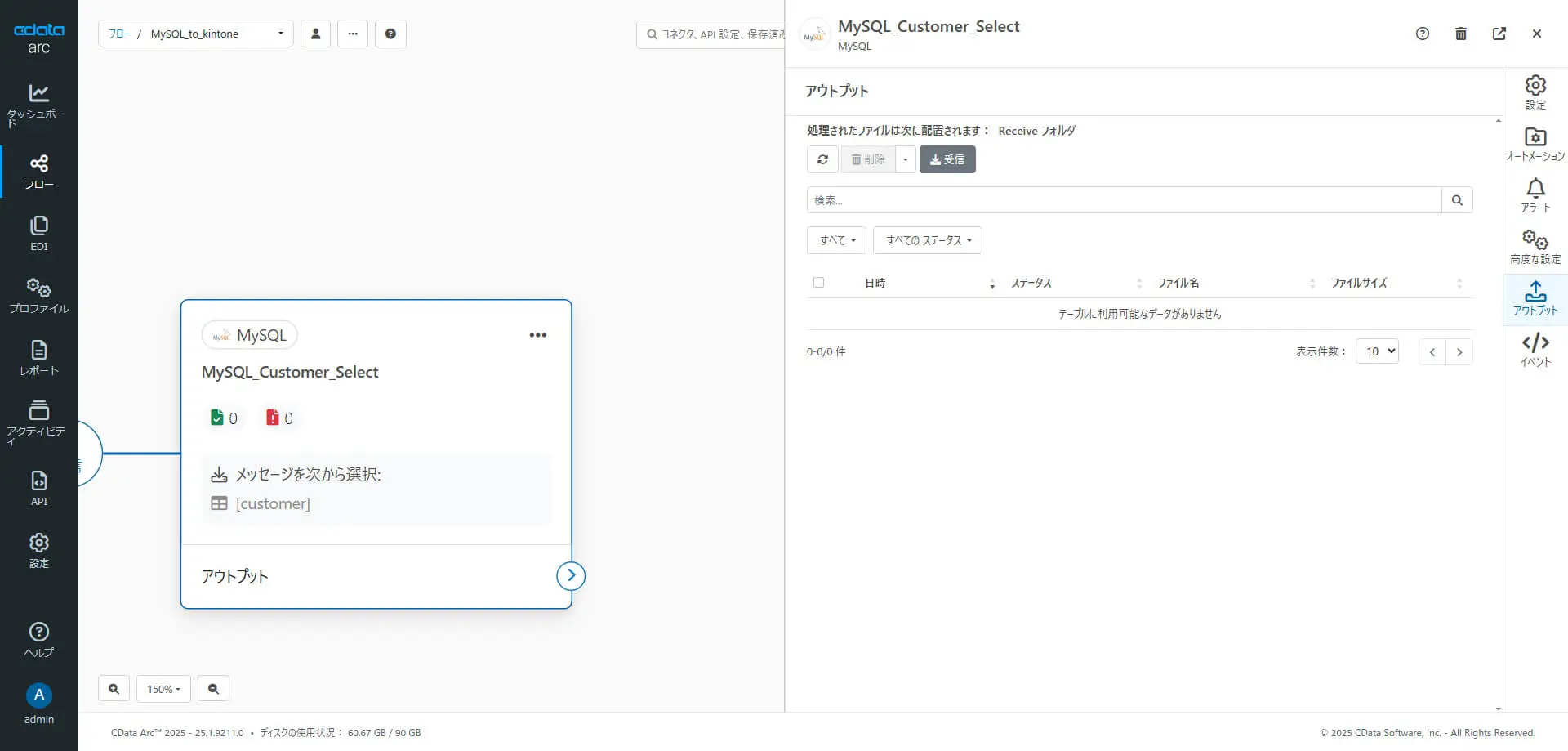
Task: Click the MySQL connector three-dots menu
Action: 537,335
